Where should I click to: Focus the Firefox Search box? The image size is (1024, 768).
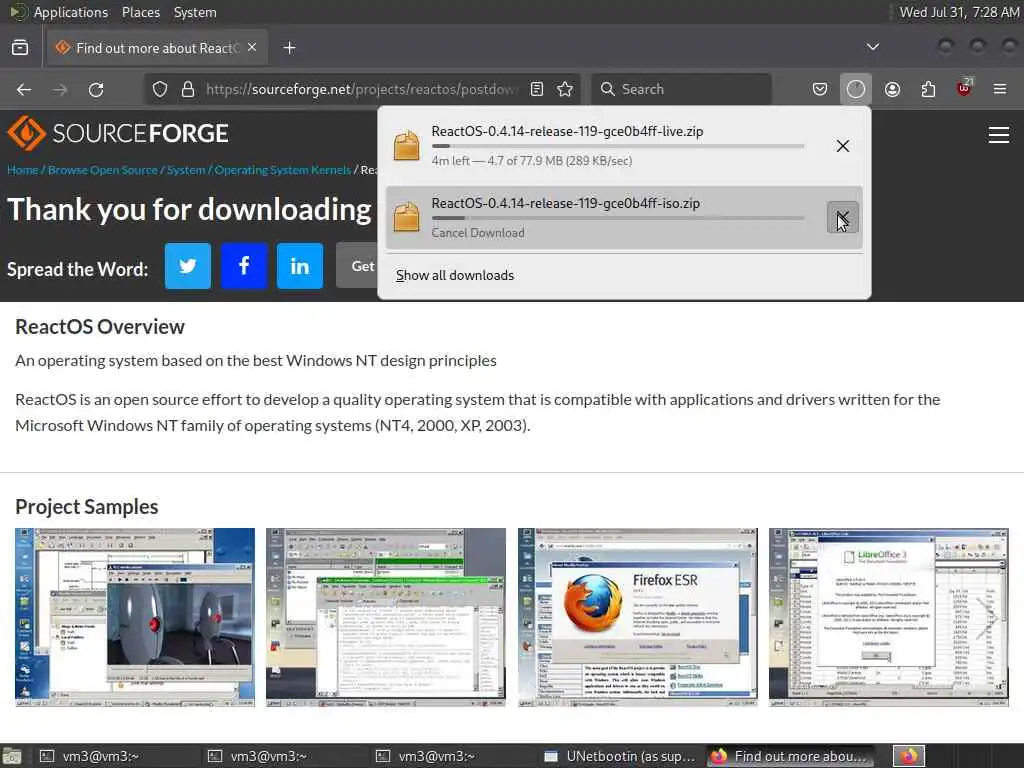pos(681,89)
